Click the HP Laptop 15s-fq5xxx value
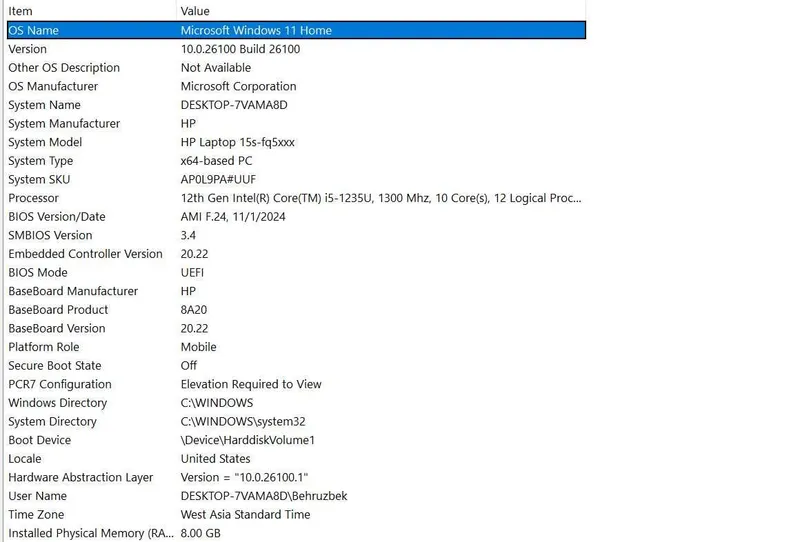Viewport: 800px width, 542px height. [x=238, y=142]
